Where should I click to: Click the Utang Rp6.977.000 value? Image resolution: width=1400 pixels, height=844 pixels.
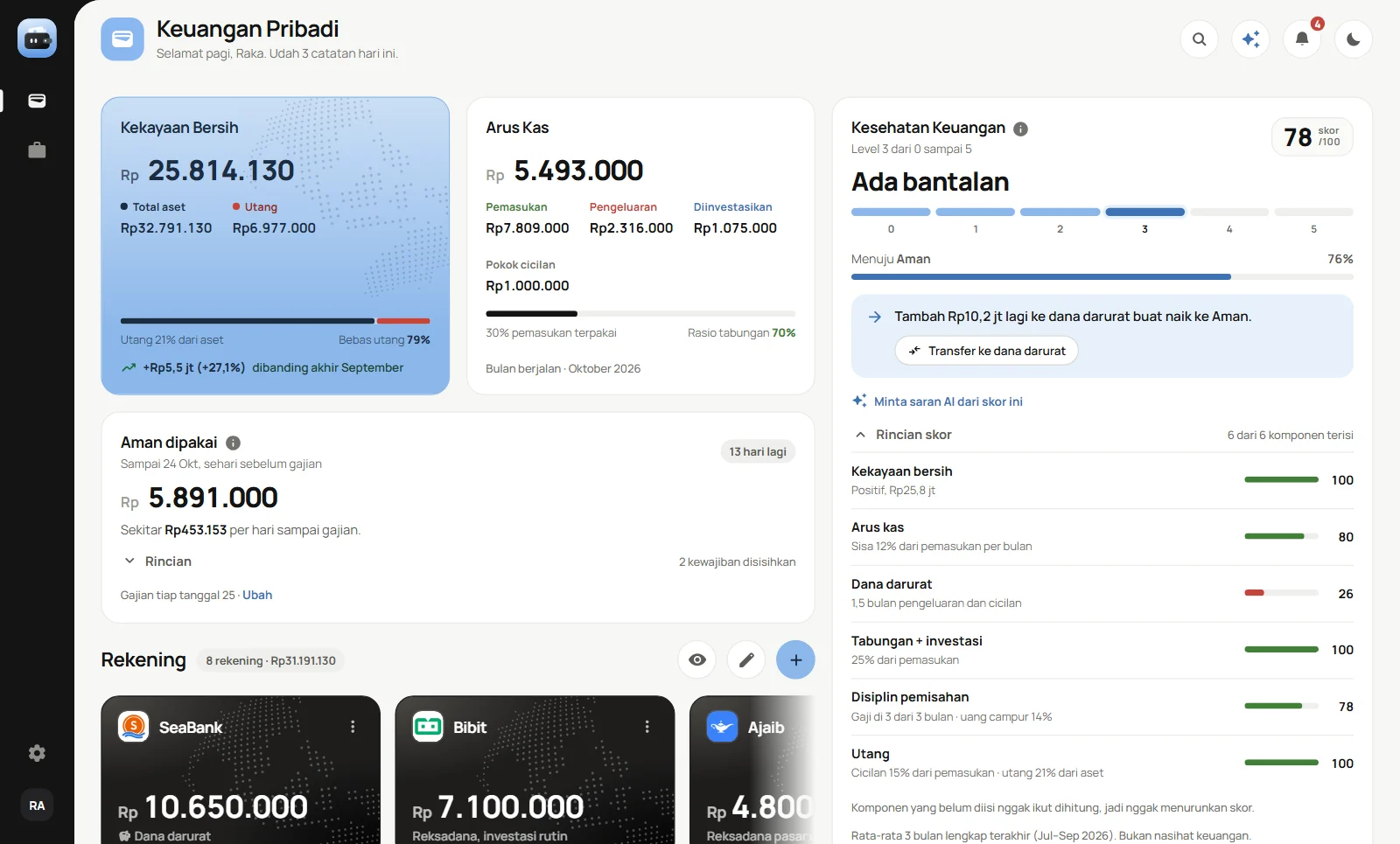(274, 228)
